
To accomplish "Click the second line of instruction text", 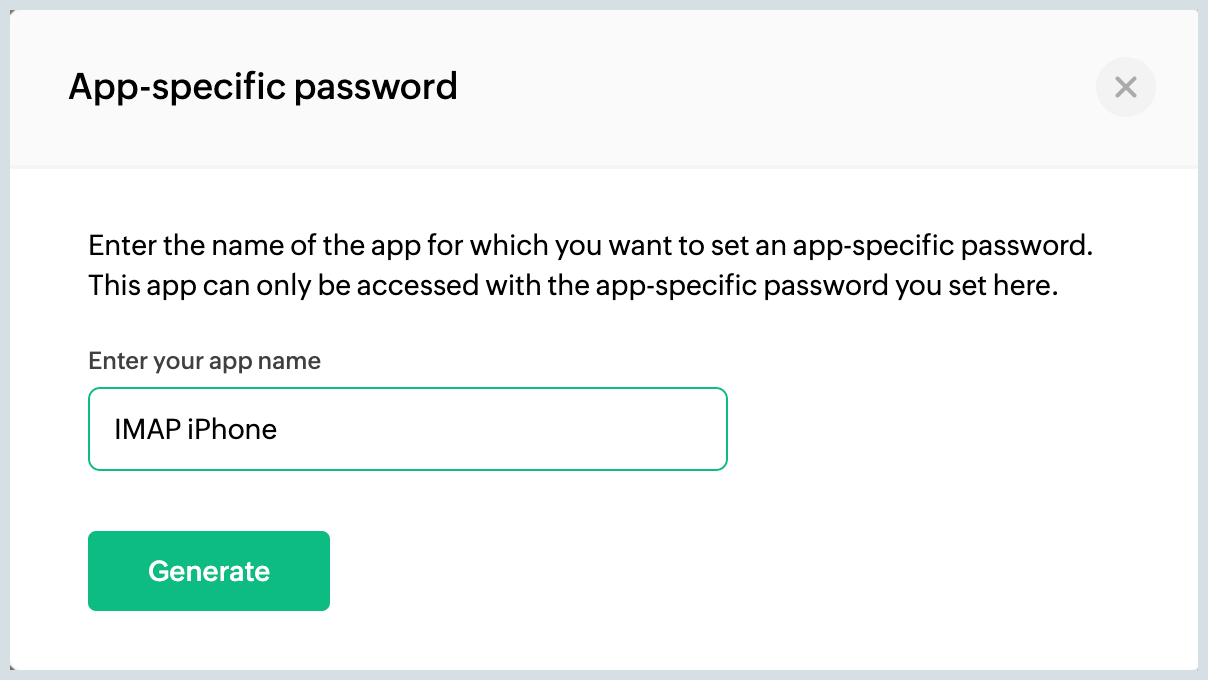I will tap(573, 286).
